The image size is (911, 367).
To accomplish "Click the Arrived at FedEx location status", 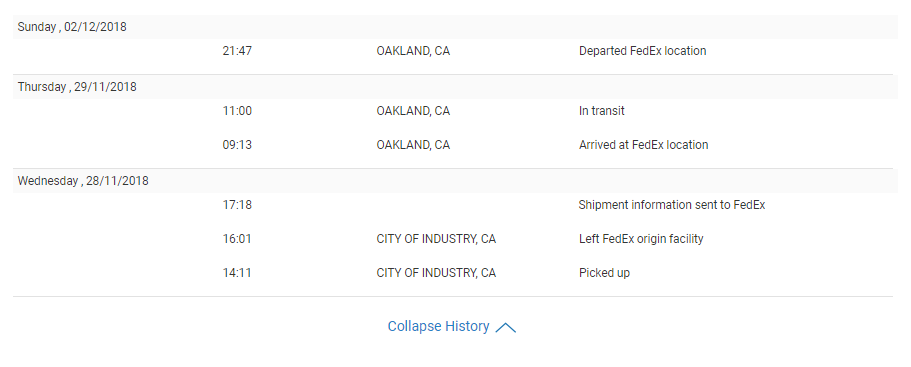I will 643,145.
